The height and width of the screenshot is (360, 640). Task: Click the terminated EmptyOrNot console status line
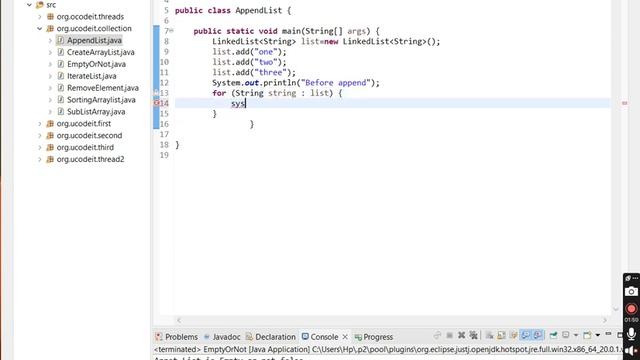[388, 349]
